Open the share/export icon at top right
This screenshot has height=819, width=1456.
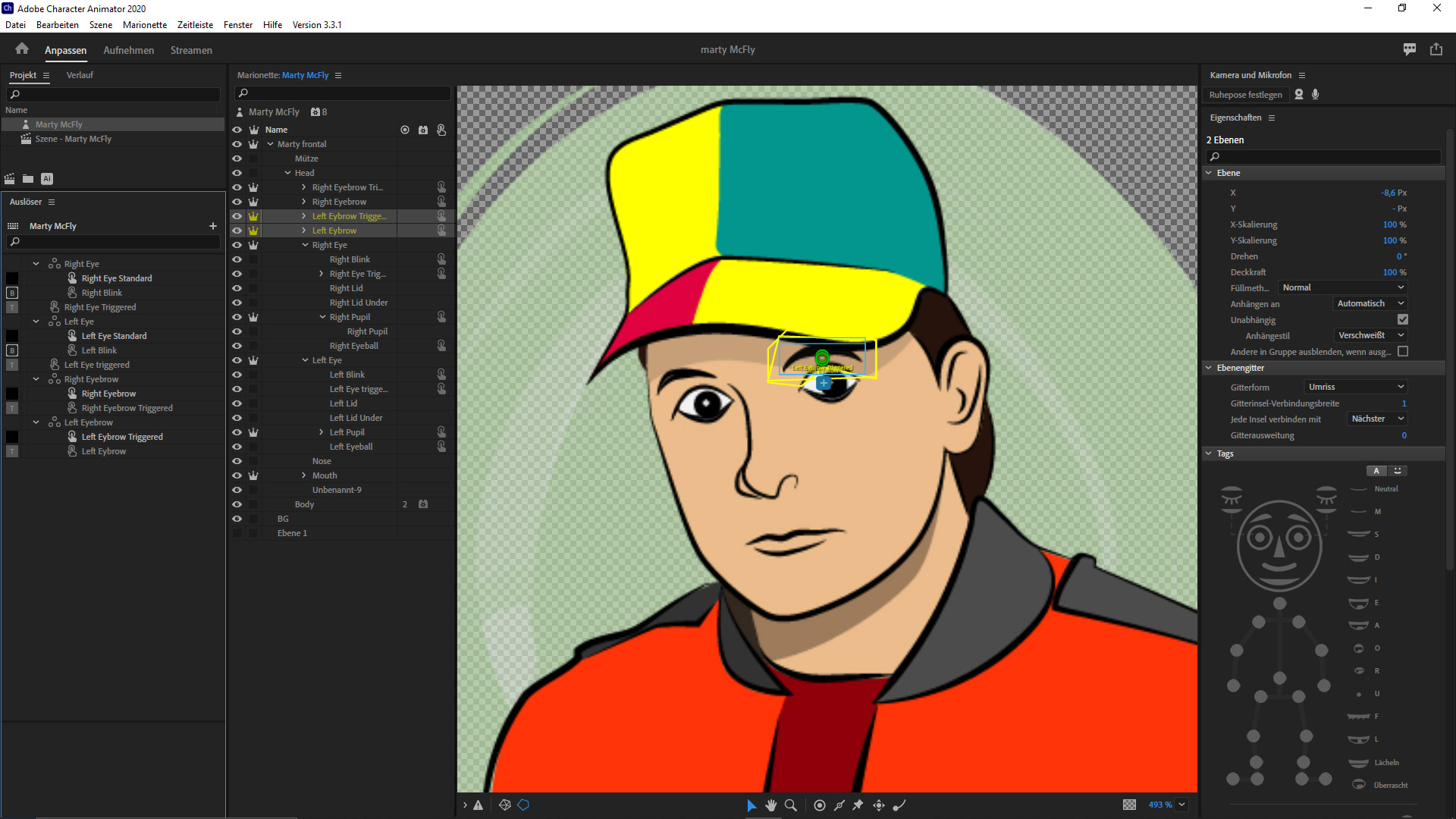click(x=1436, y=49)
